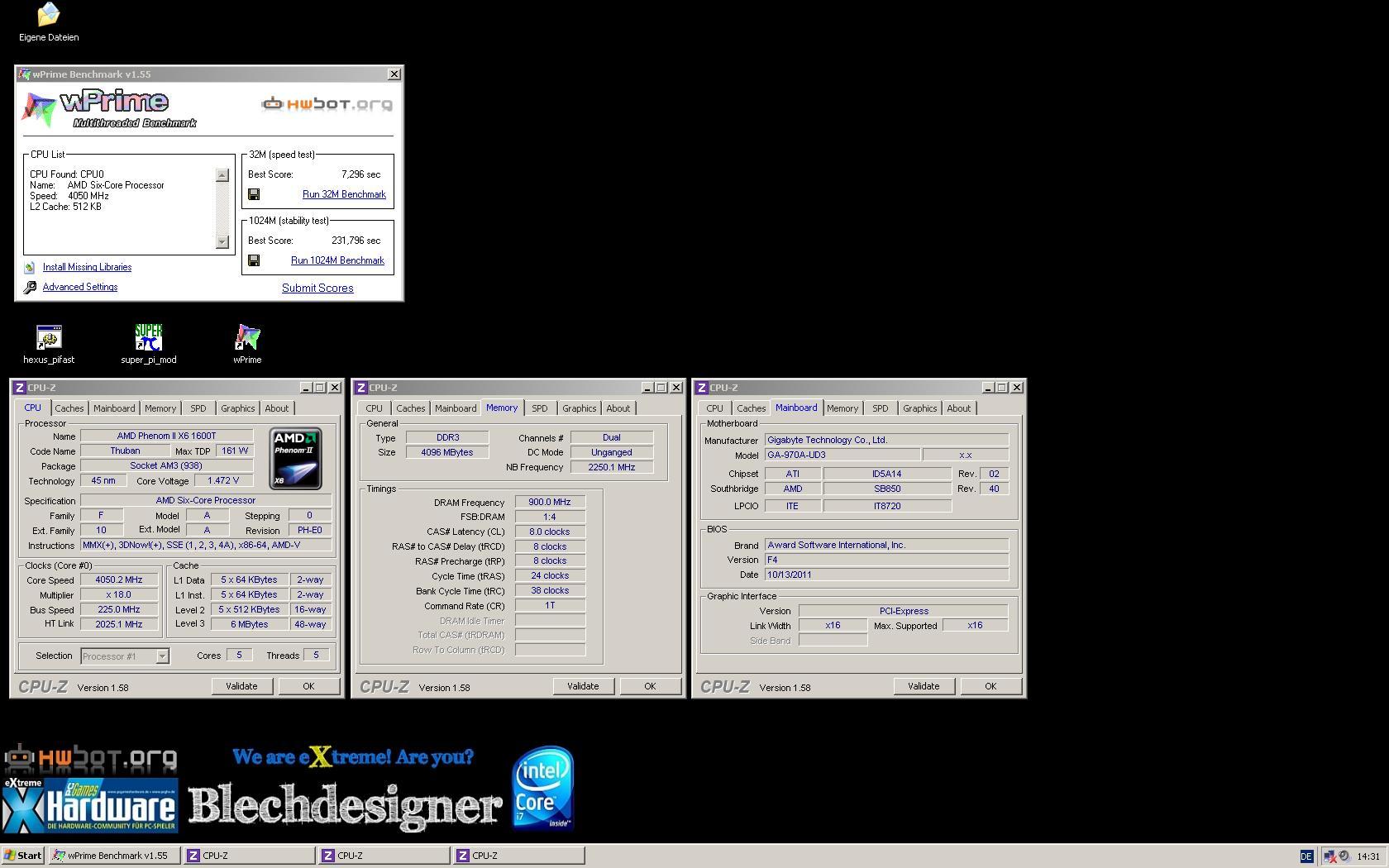Screen dimensions: 1389x868
Task: Open About tab in the CPU-Z Mainboard window
Action: coord(959,408)
